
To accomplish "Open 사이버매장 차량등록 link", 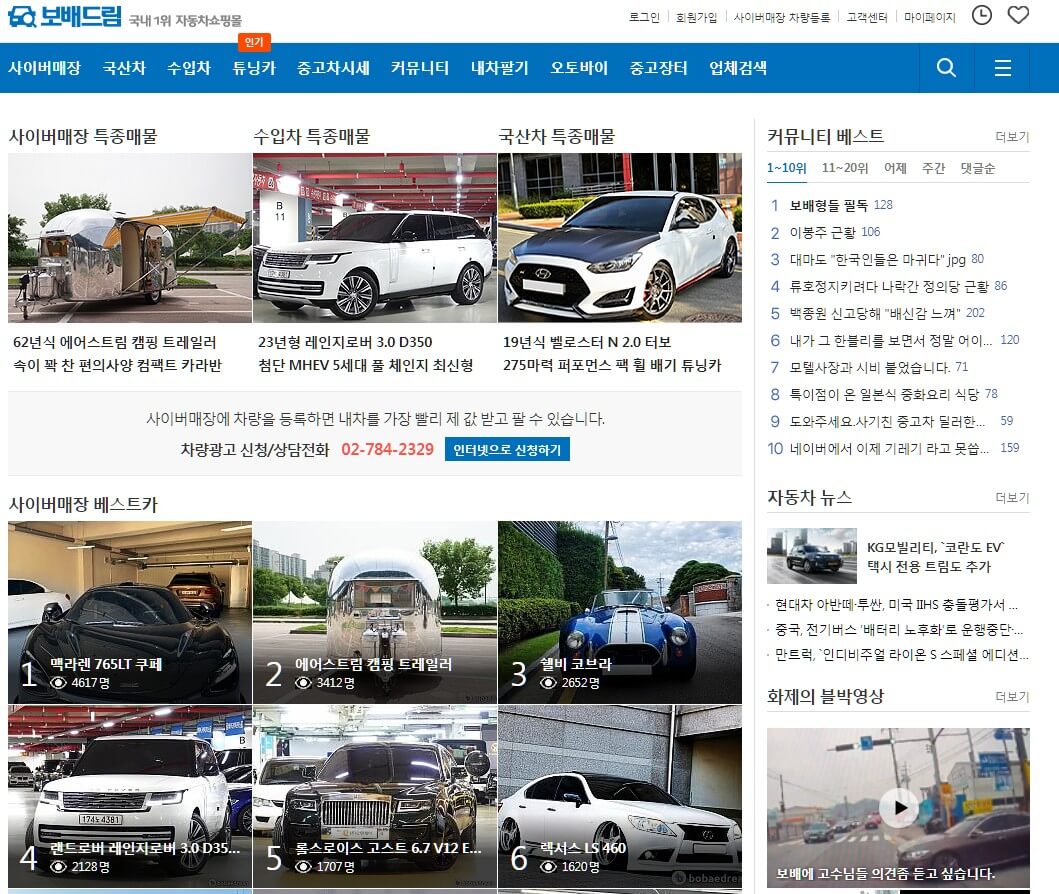I will click(781, 18).
